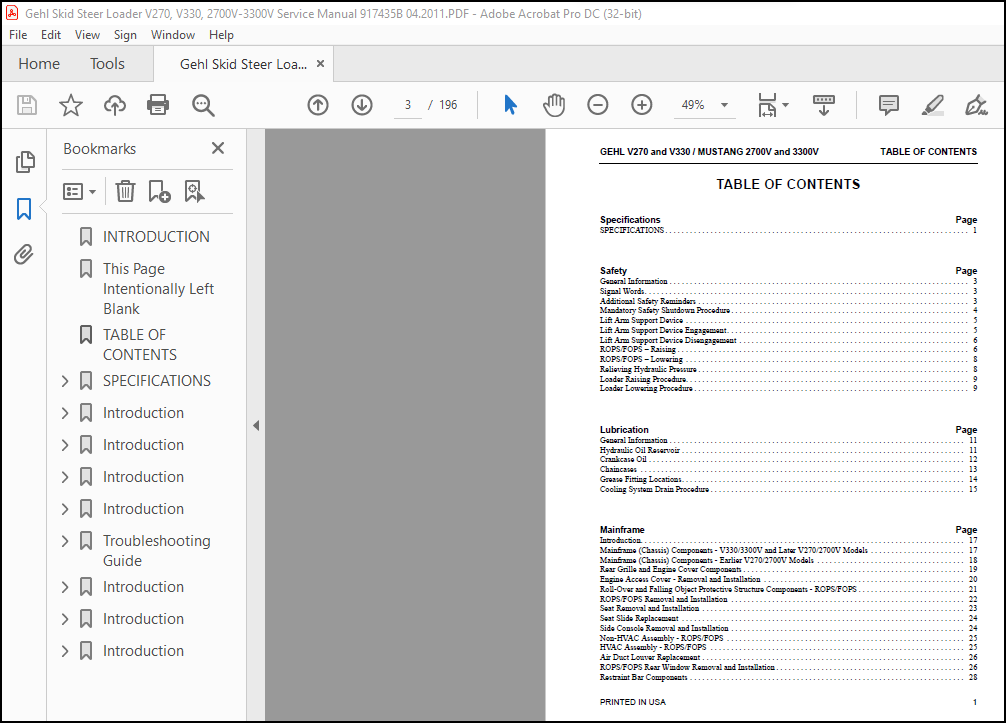Open Page Thumbnails panel icon

tap(25, 162)
